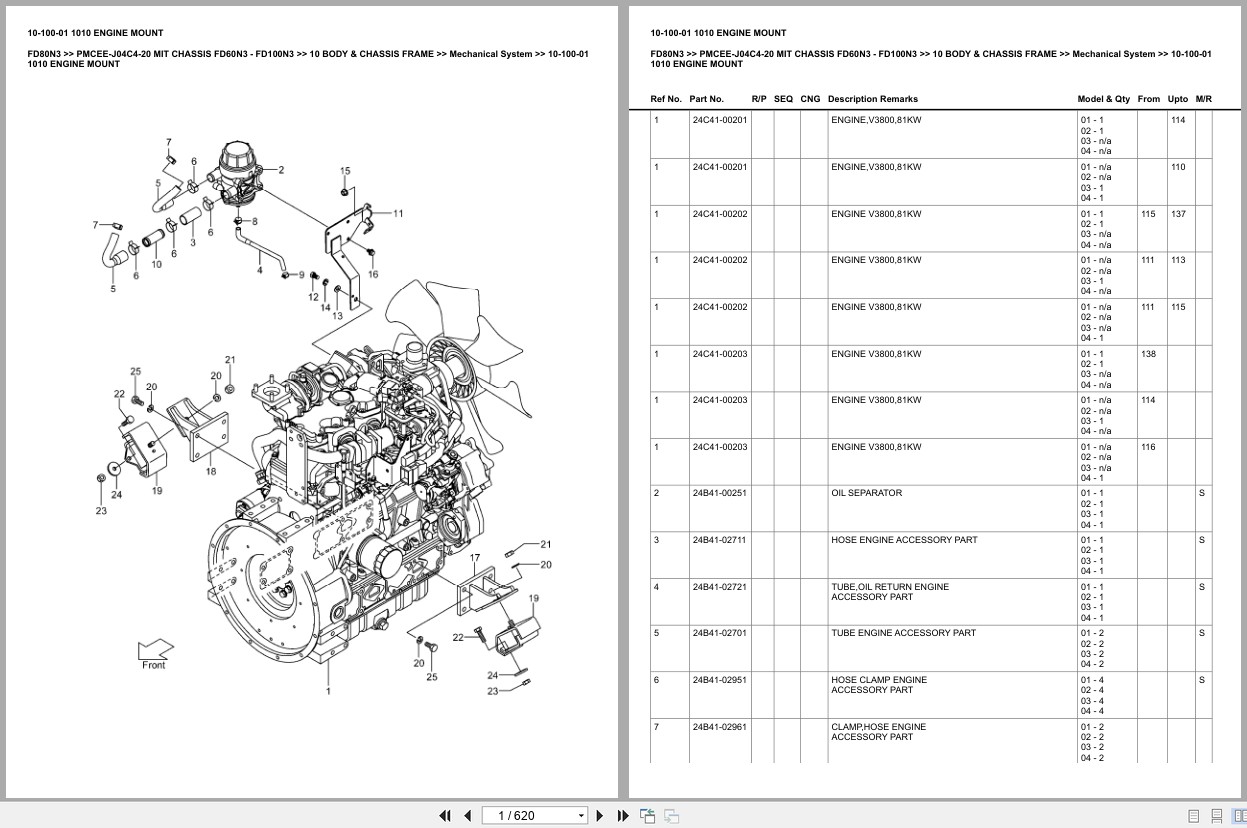Go to the first page
The height and width of the screenshot is (828, 1247).
coord(445,815)
